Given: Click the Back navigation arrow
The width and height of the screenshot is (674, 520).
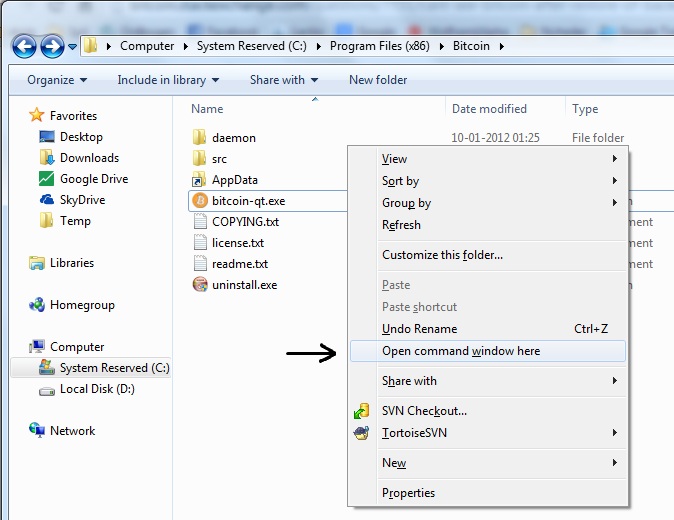Looking at the screenshot, I should pos(24,46).
